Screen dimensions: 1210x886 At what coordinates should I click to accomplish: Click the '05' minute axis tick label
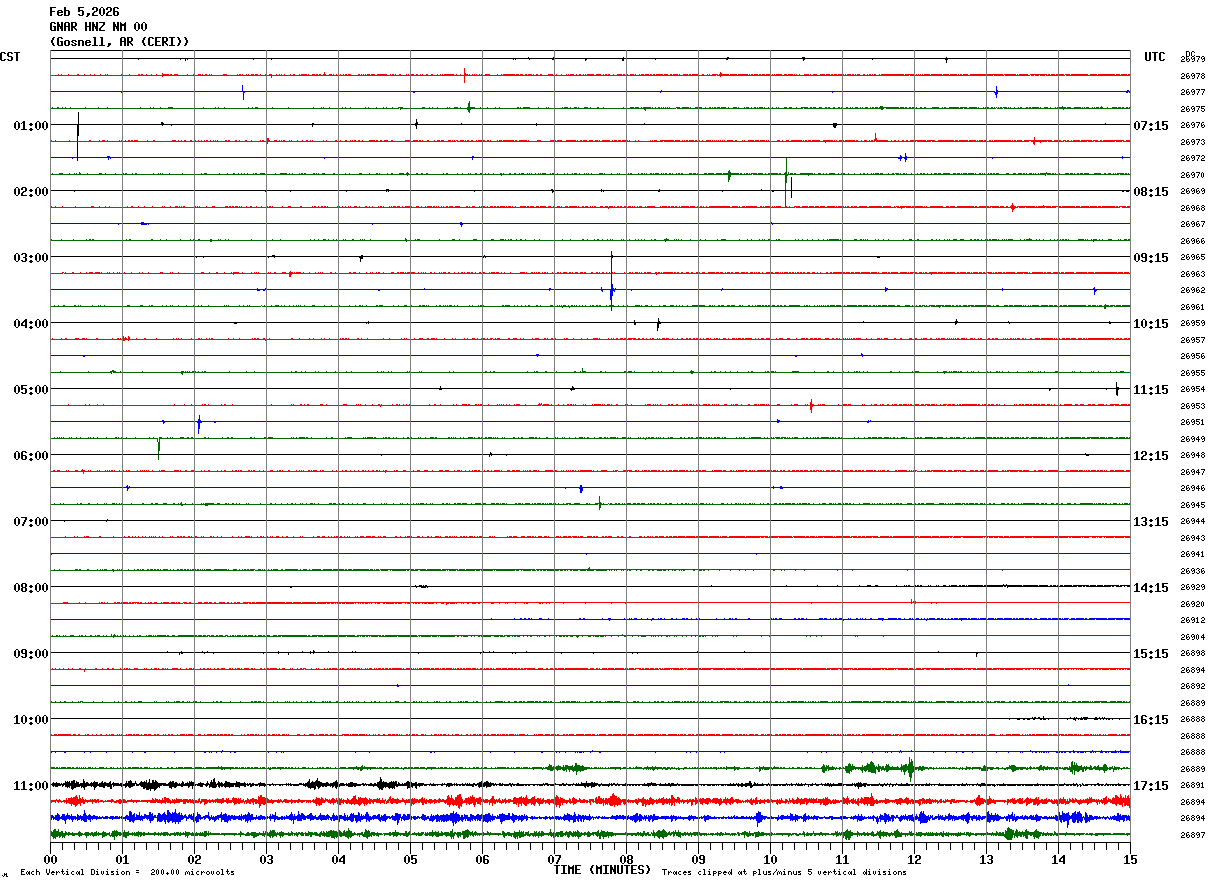pos(410,859)
